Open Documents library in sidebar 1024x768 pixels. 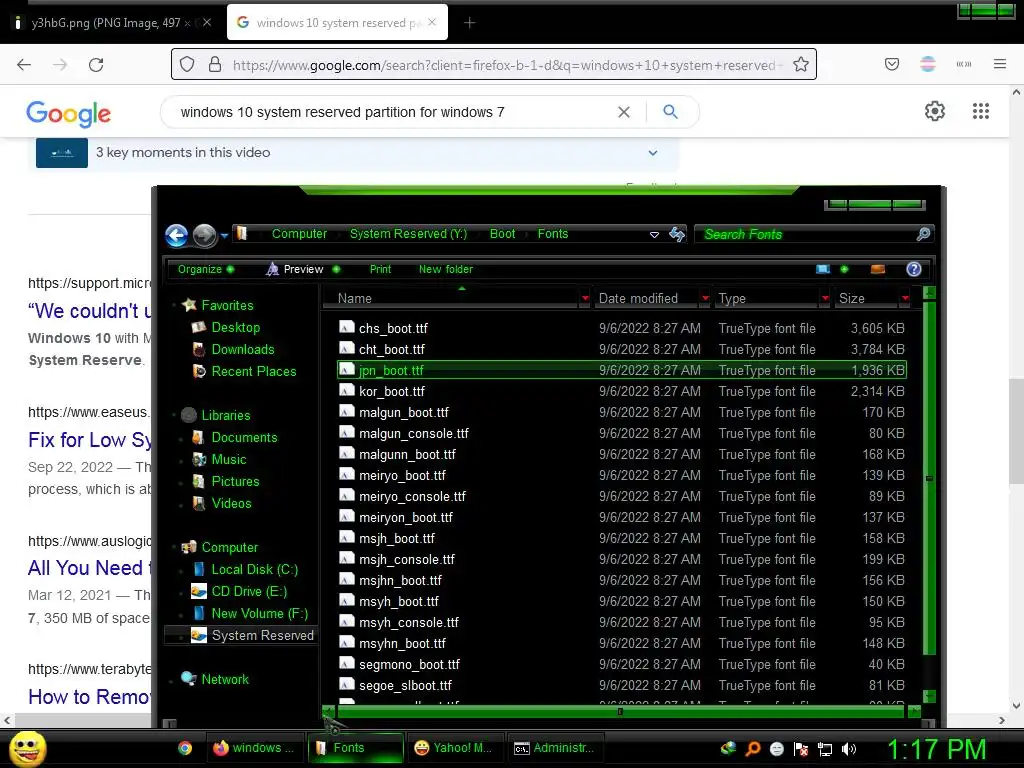tap(244, 438)
